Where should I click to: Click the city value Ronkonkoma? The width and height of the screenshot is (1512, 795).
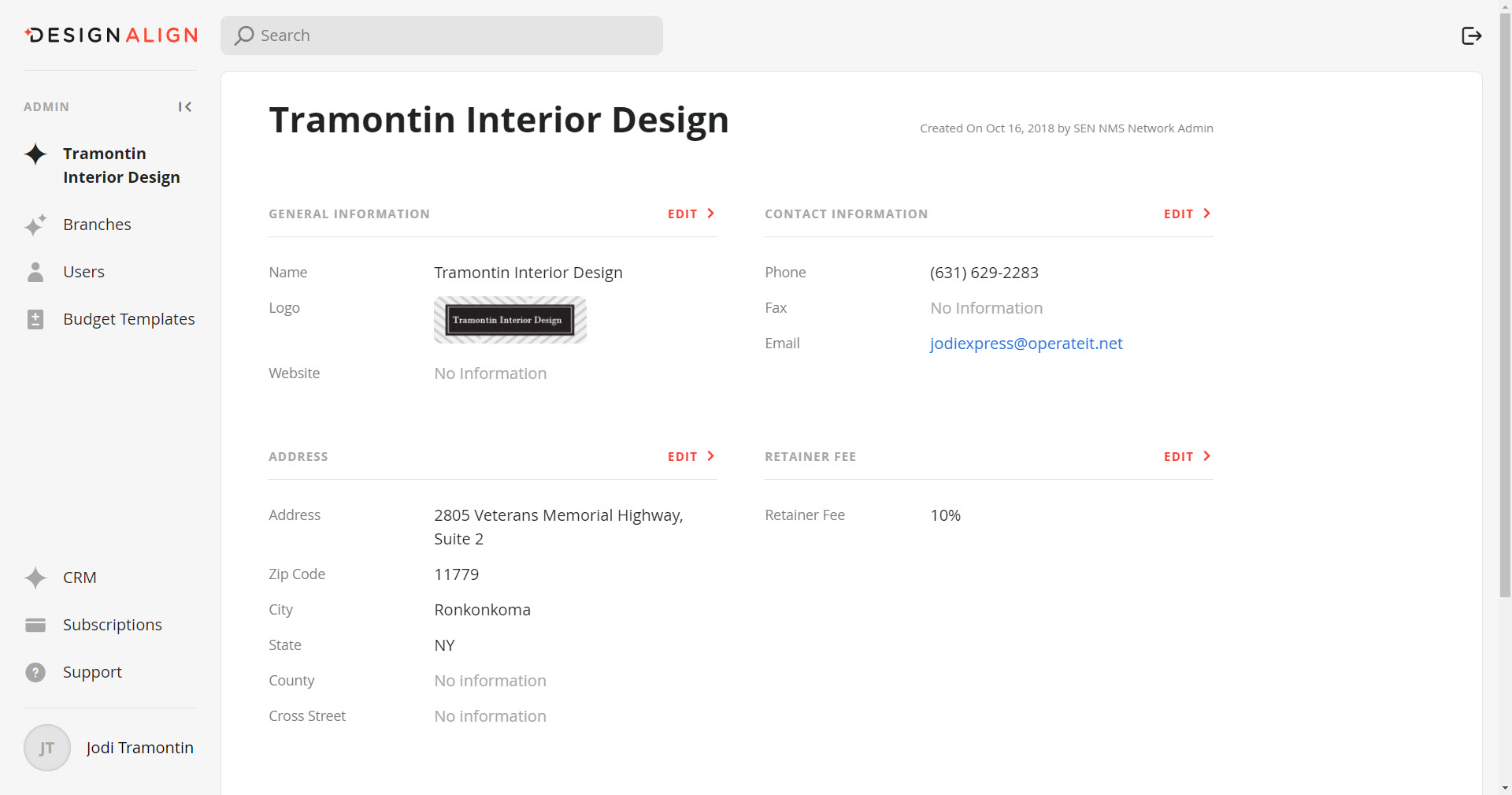tap(483, 610)
